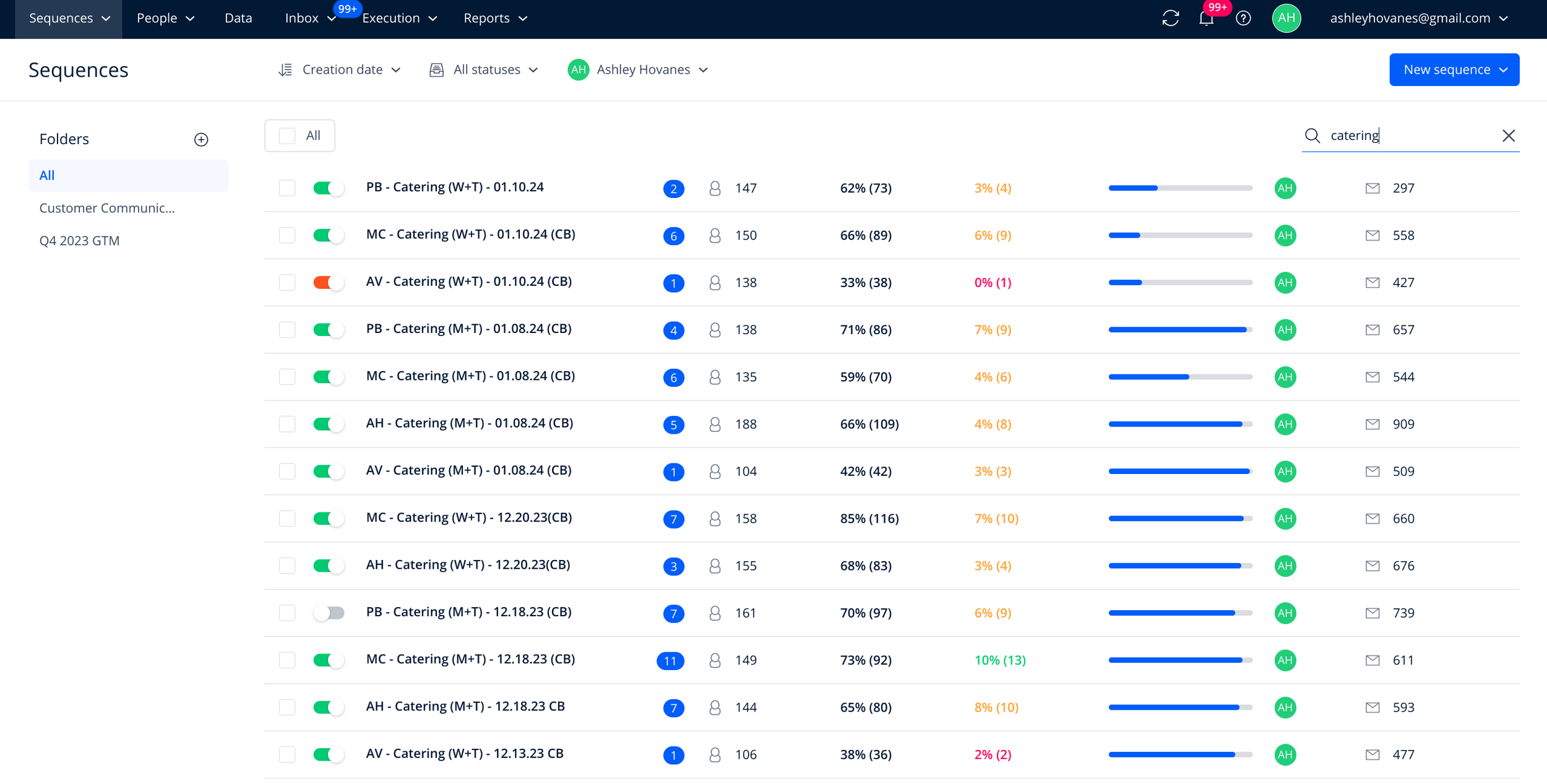Click the search magnifier icon
The height and width of the screenshot is (784, 1547).
1312,136
